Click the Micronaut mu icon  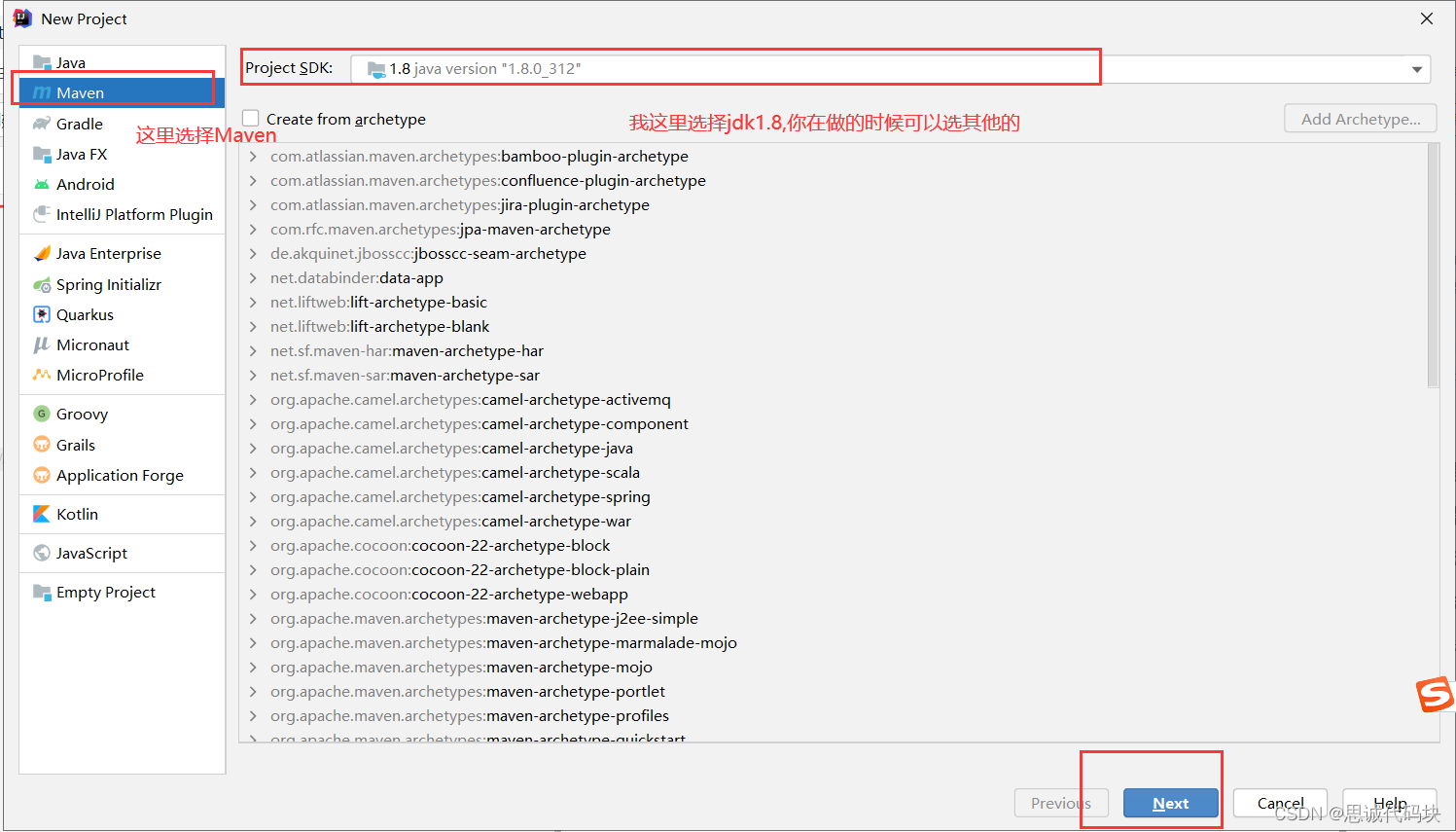pos(42,344)
